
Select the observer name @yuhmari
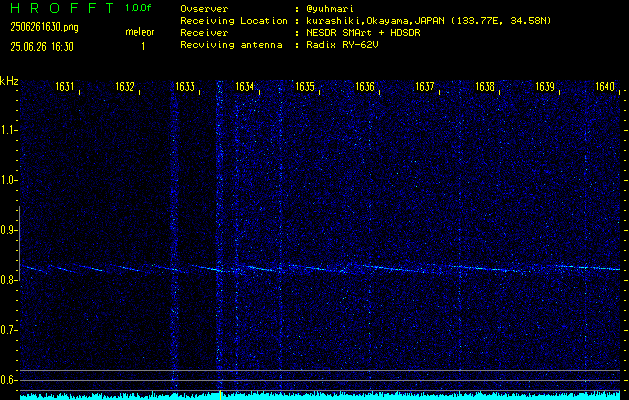[x=330, y=9]
